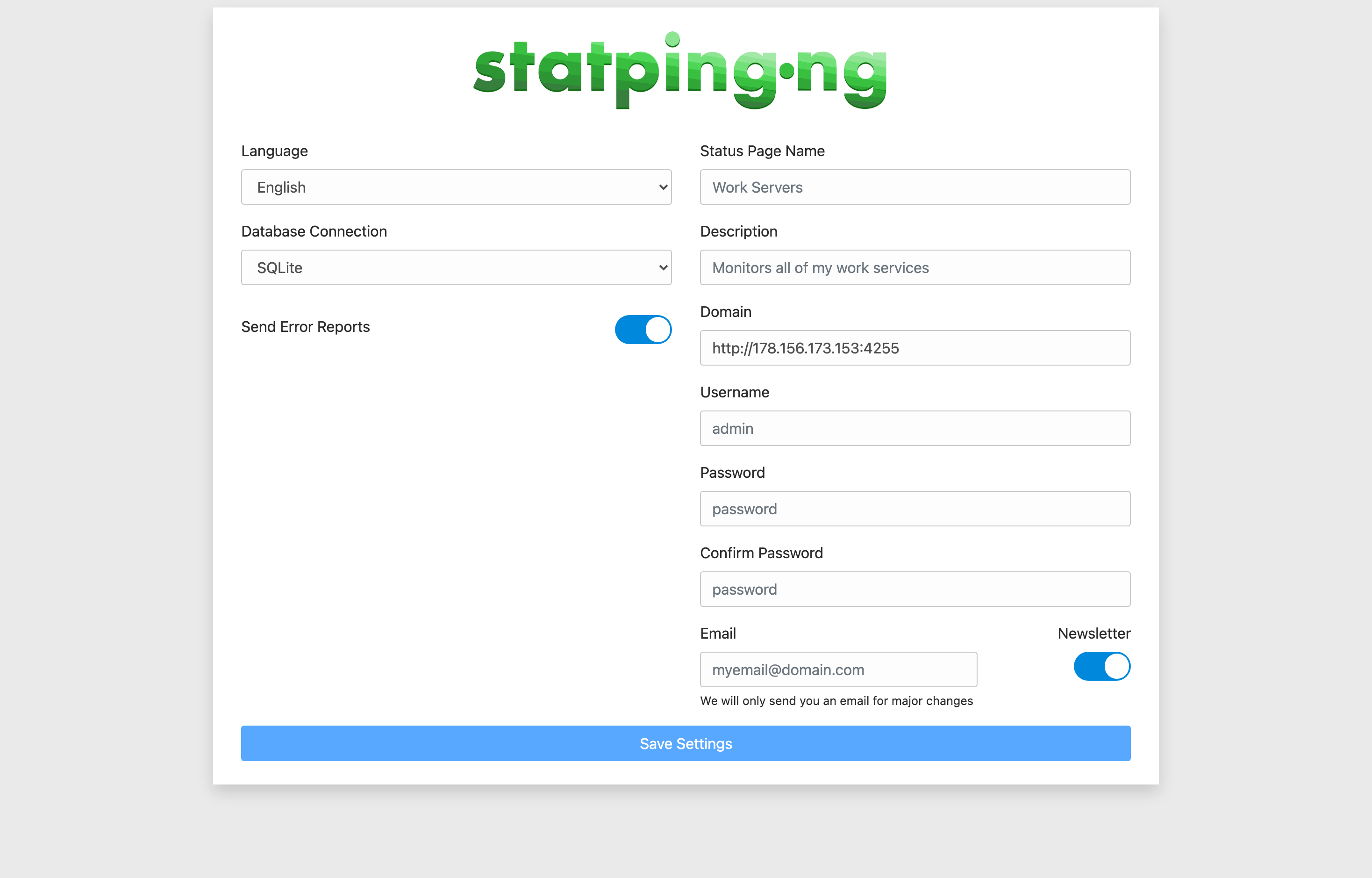Toggle the Newsletter switch
Image resolution: width=1372 pixels, height=878 pixels.
pyautogui.click(x=1102, y=667)
